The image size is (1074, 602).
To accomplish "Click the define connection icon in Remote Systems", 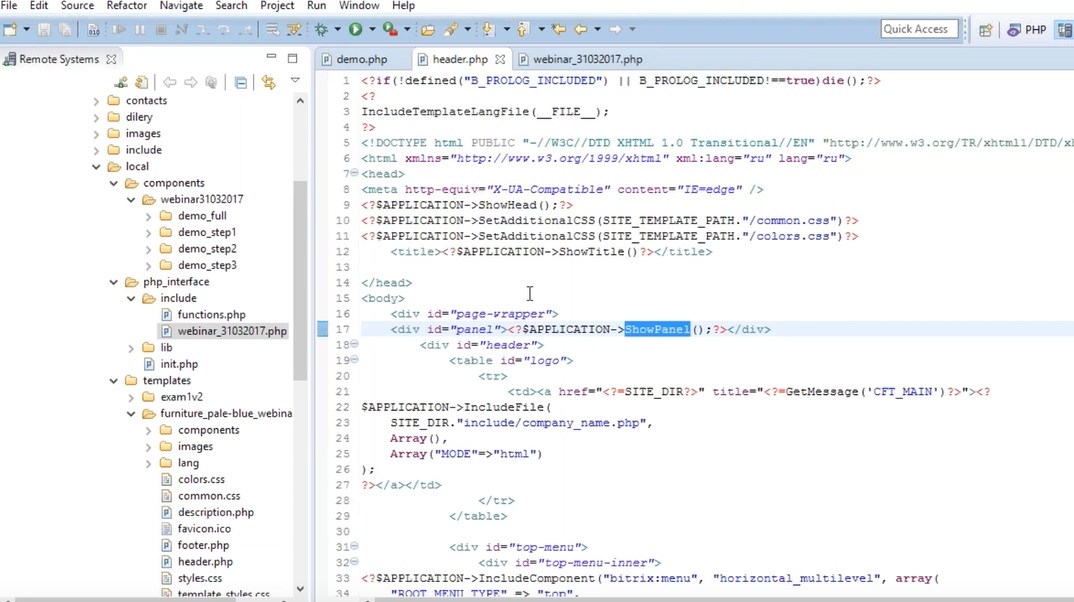I will [121, 83].
